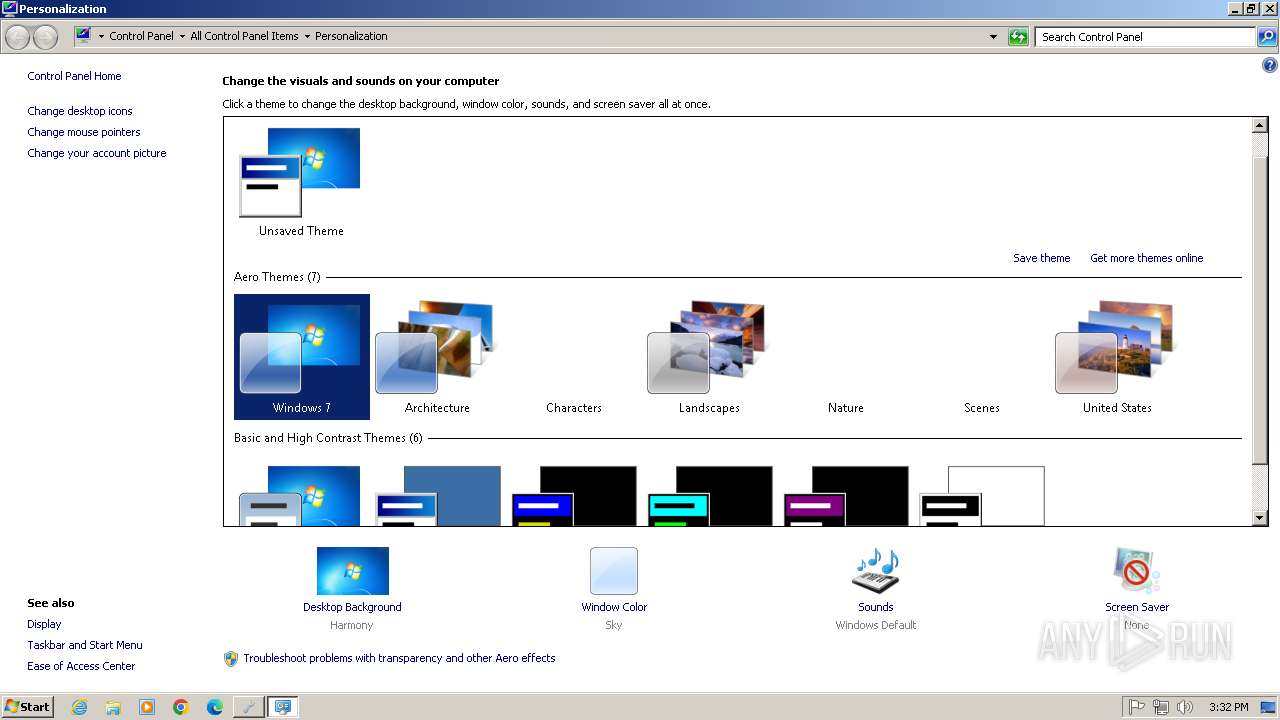The height and width of the screenshot is (720, 1280).
Task: Open Change desktop icons link
Action: [x=80, y=111]
